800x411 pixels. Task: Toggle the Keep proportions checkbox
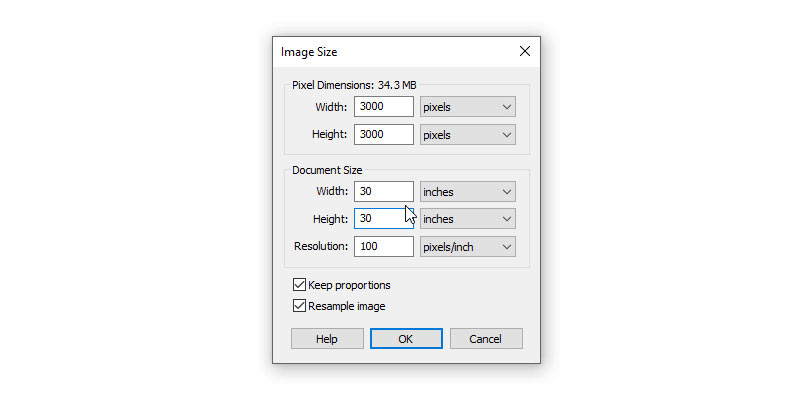click(299, 285)
